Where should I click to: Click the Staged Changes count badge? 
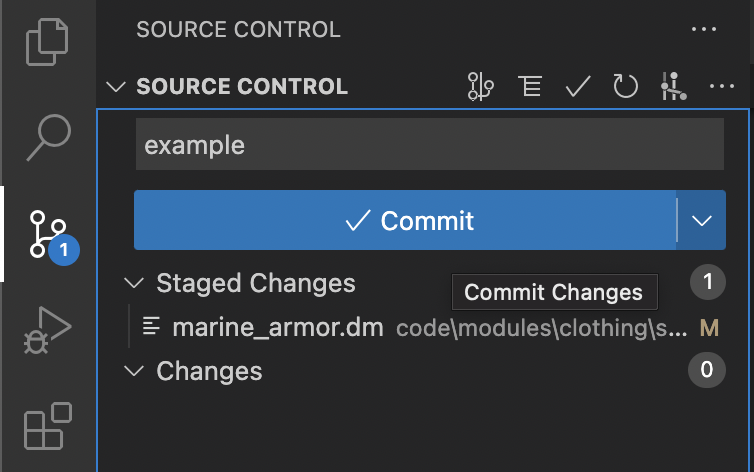click(x=707, y=282)
